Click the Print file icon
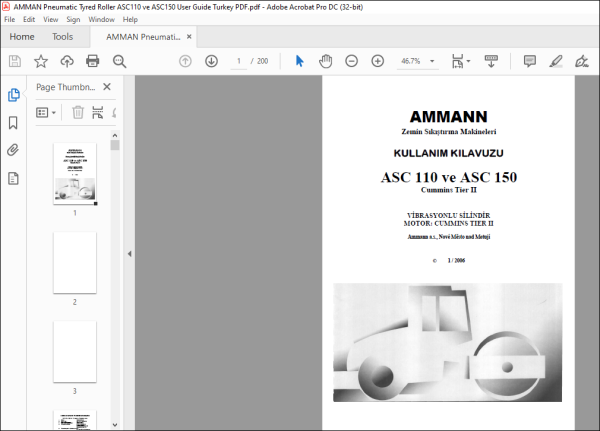The height and width of the screenshot is (431, 600). [x=93, y=61]
